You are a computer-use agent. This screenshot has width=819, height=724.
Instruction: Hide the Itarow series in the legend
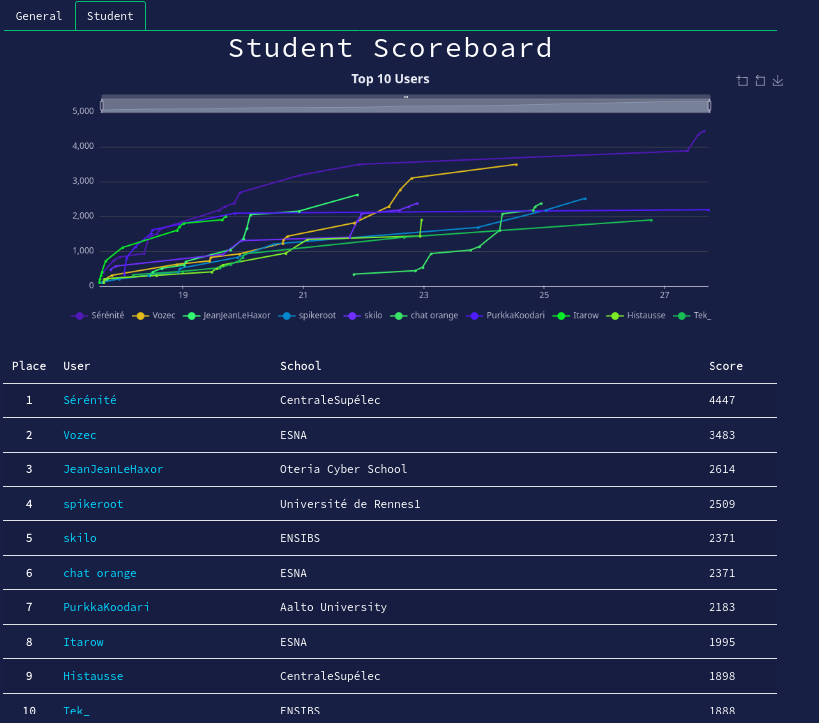576,316
